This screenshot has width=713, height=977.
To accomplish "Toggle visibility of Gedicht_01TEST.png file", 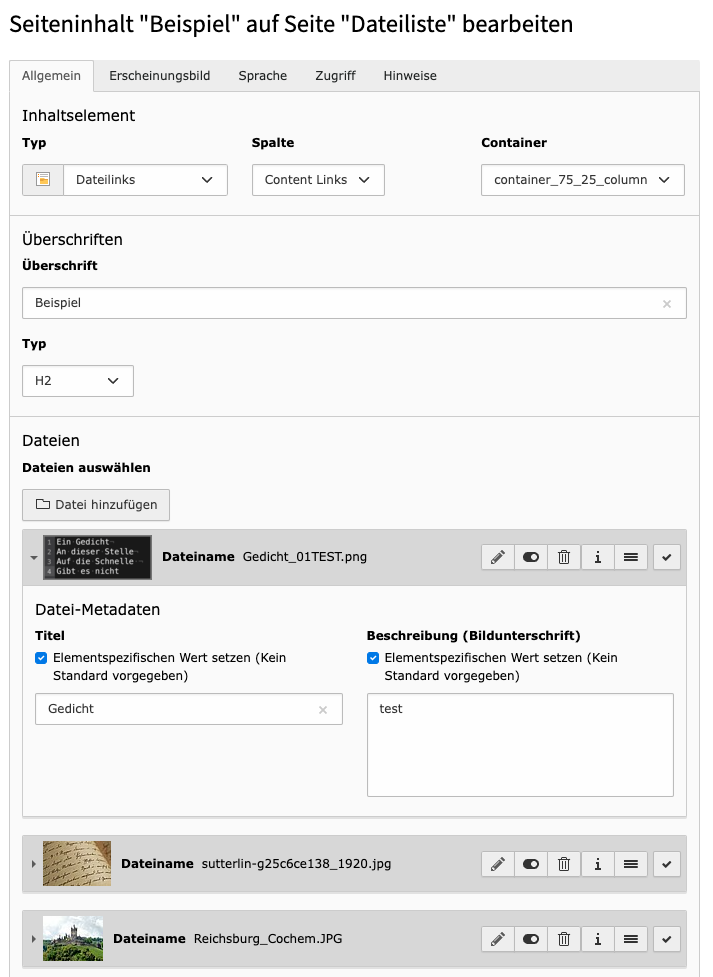I will click(x=531, y=557).
